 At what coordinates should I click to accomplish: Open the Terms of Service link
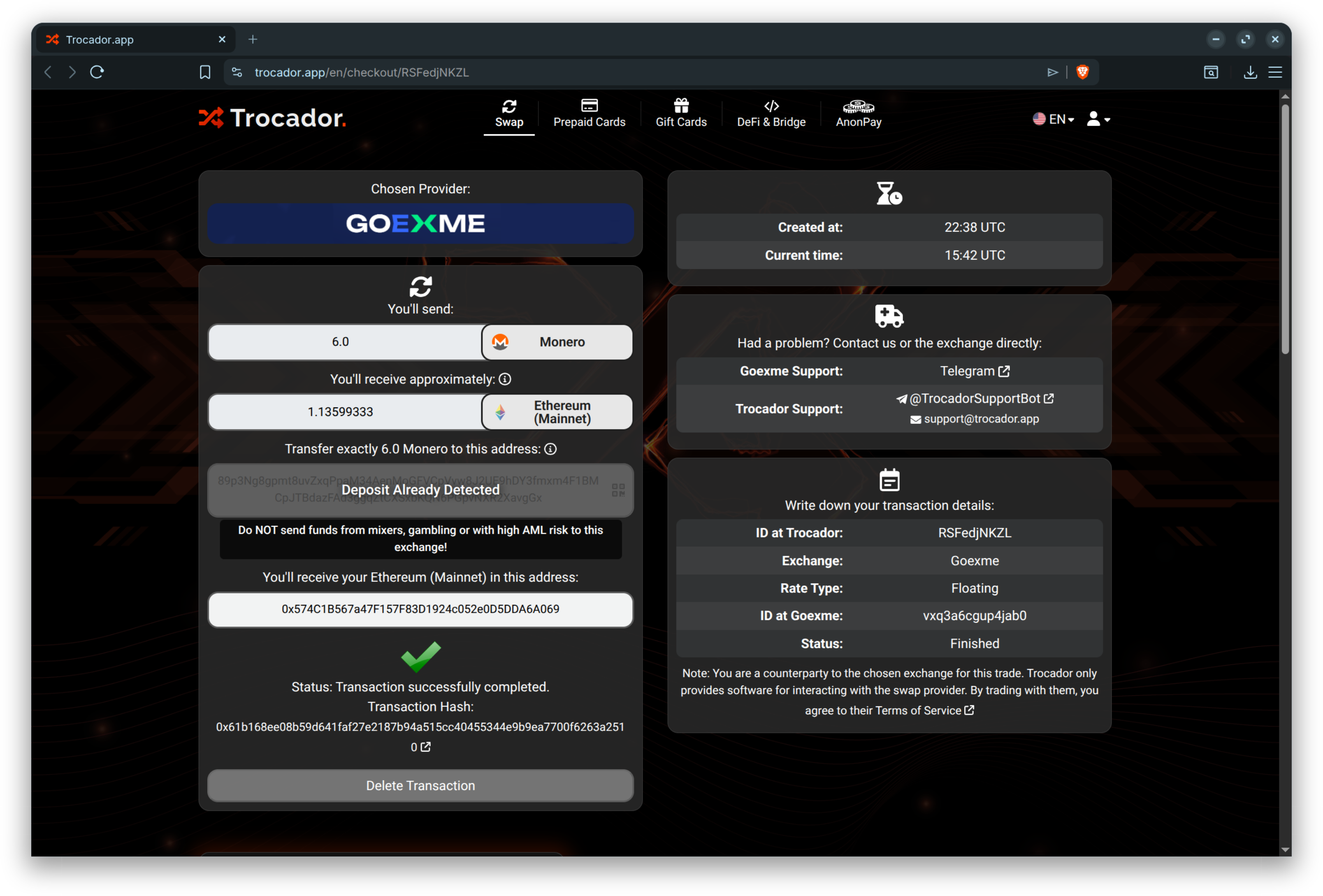point(924,710)
